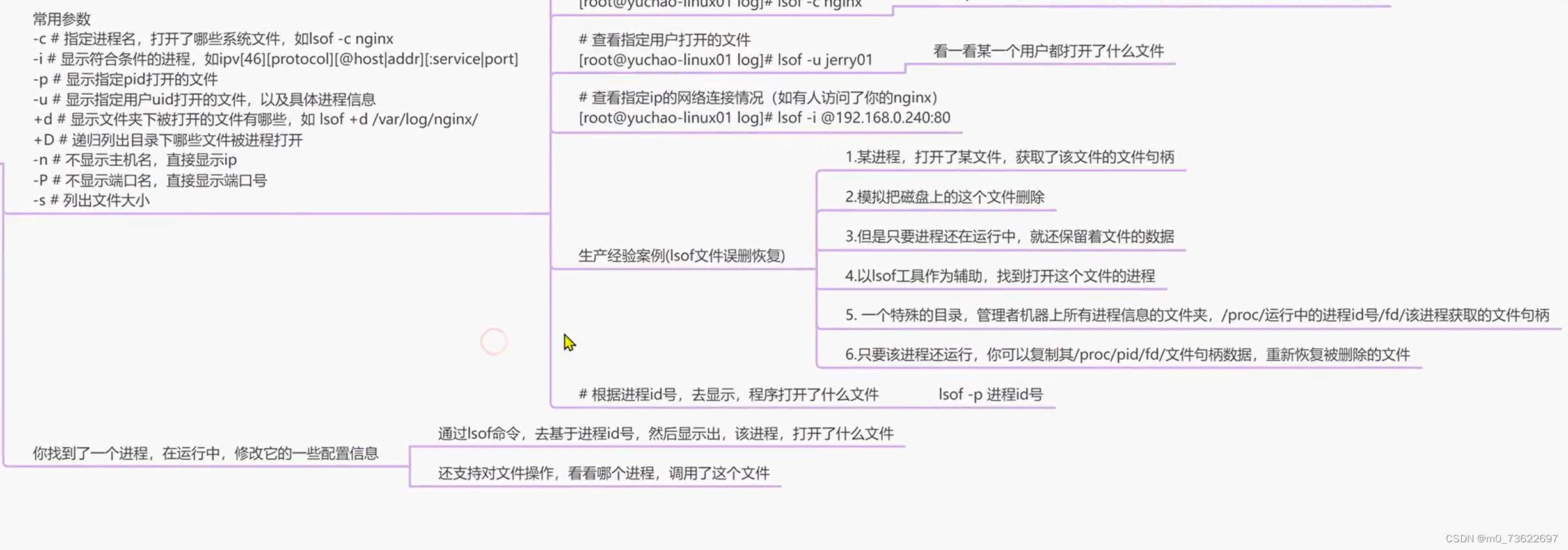Click the '-n # 不显示主机名' line
The height and width of the screenshot is (550, 1568).
pyautogui.click(x=135, y=159)
